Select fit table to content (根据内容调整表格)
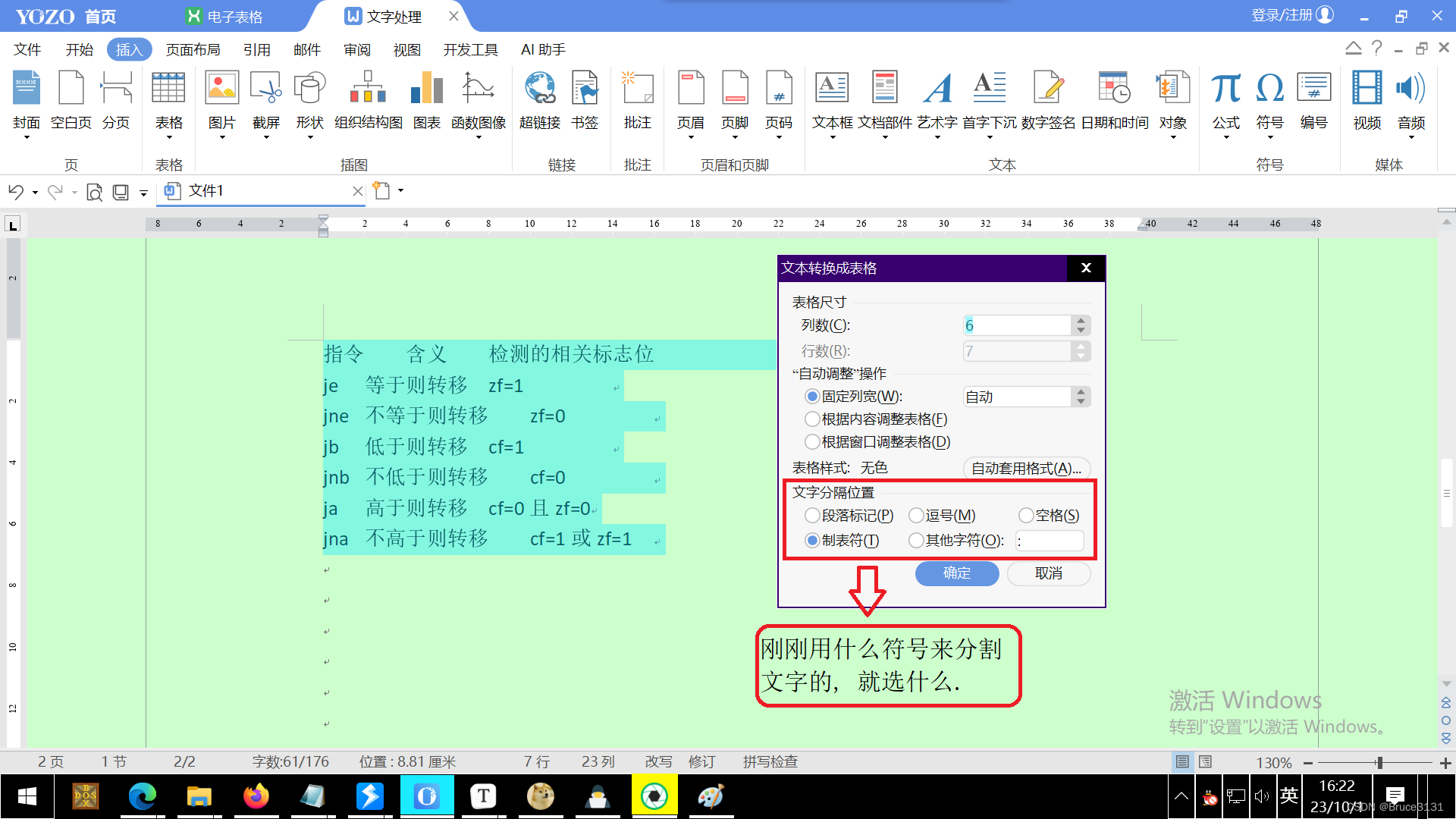This screenshot has width=1456, height=819. [812, 419]
